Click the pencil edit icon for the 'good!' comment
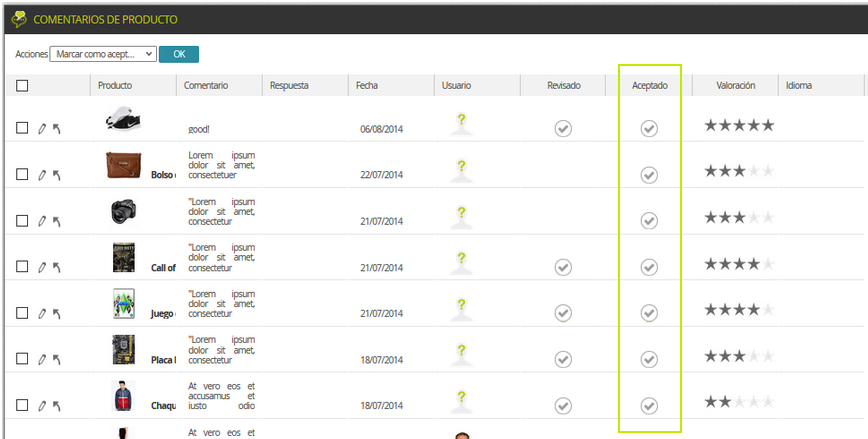Screen dimensions: 868x439 pyautogui.click(x=42, y=129)
